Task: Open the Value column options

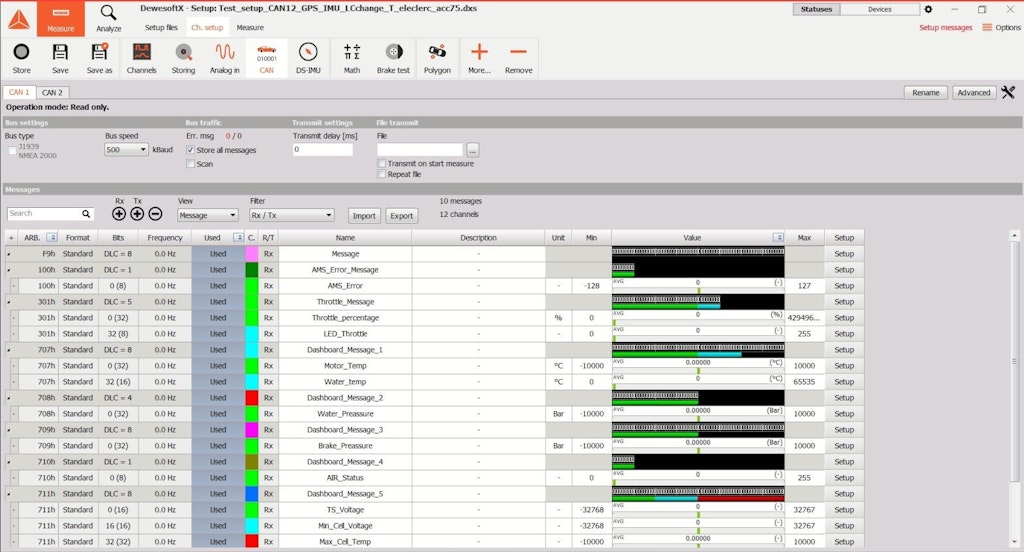Action: point(778,238)
